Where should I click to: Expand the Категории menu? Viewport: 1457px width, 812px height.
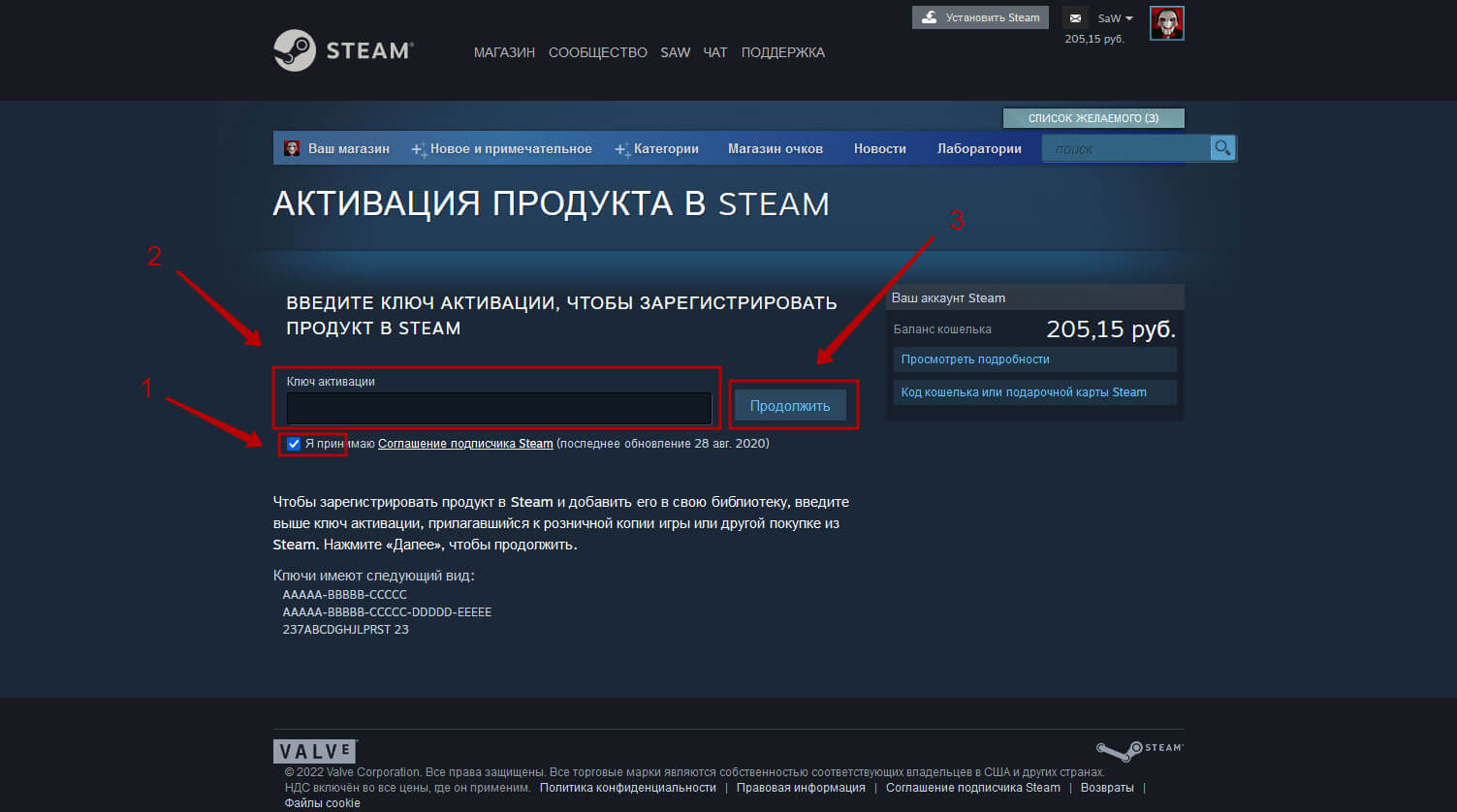coord(657,148)
